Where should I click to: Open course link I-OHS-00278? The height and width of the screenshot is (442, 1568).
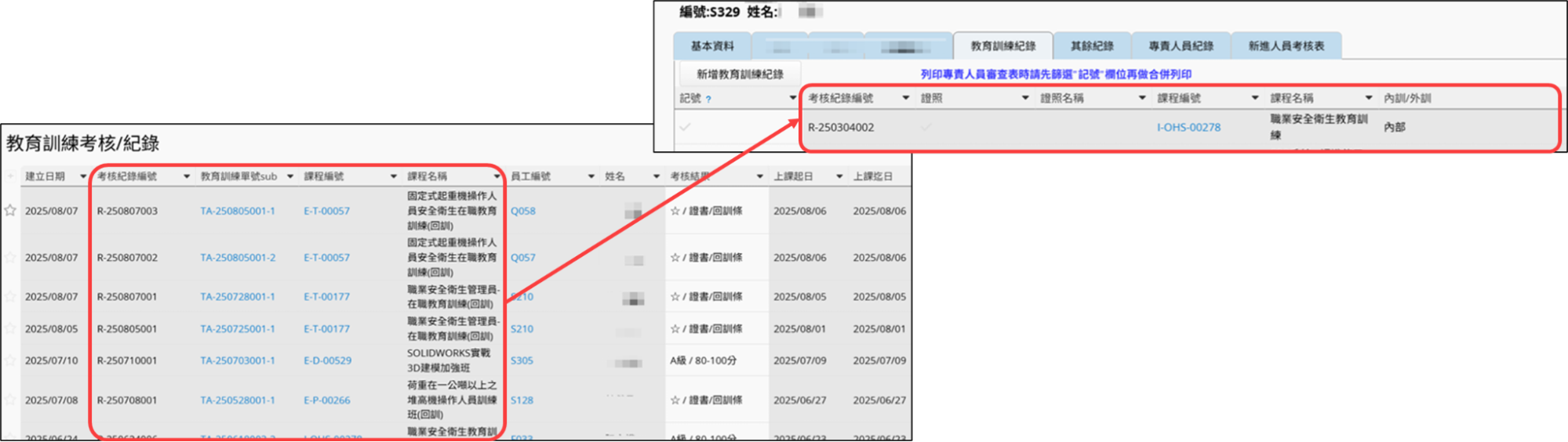(x=1188, y=127)
